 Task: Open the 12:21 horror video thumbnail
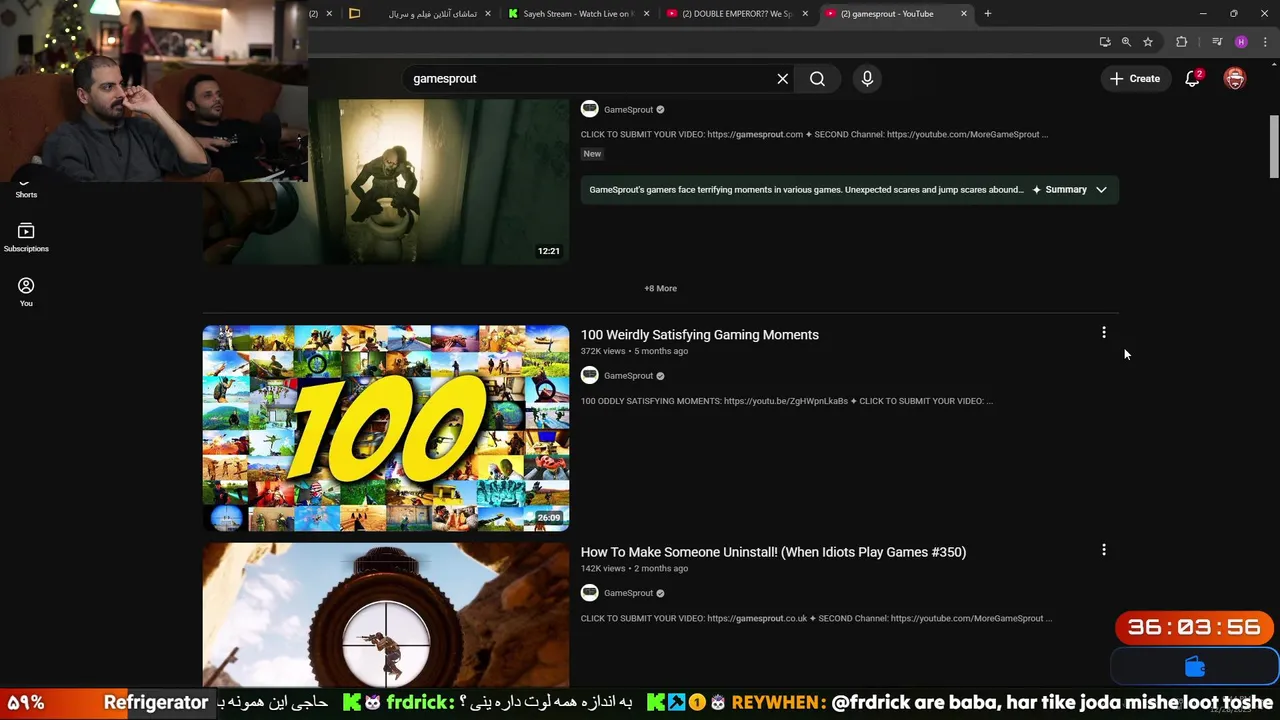click(386, 182)
